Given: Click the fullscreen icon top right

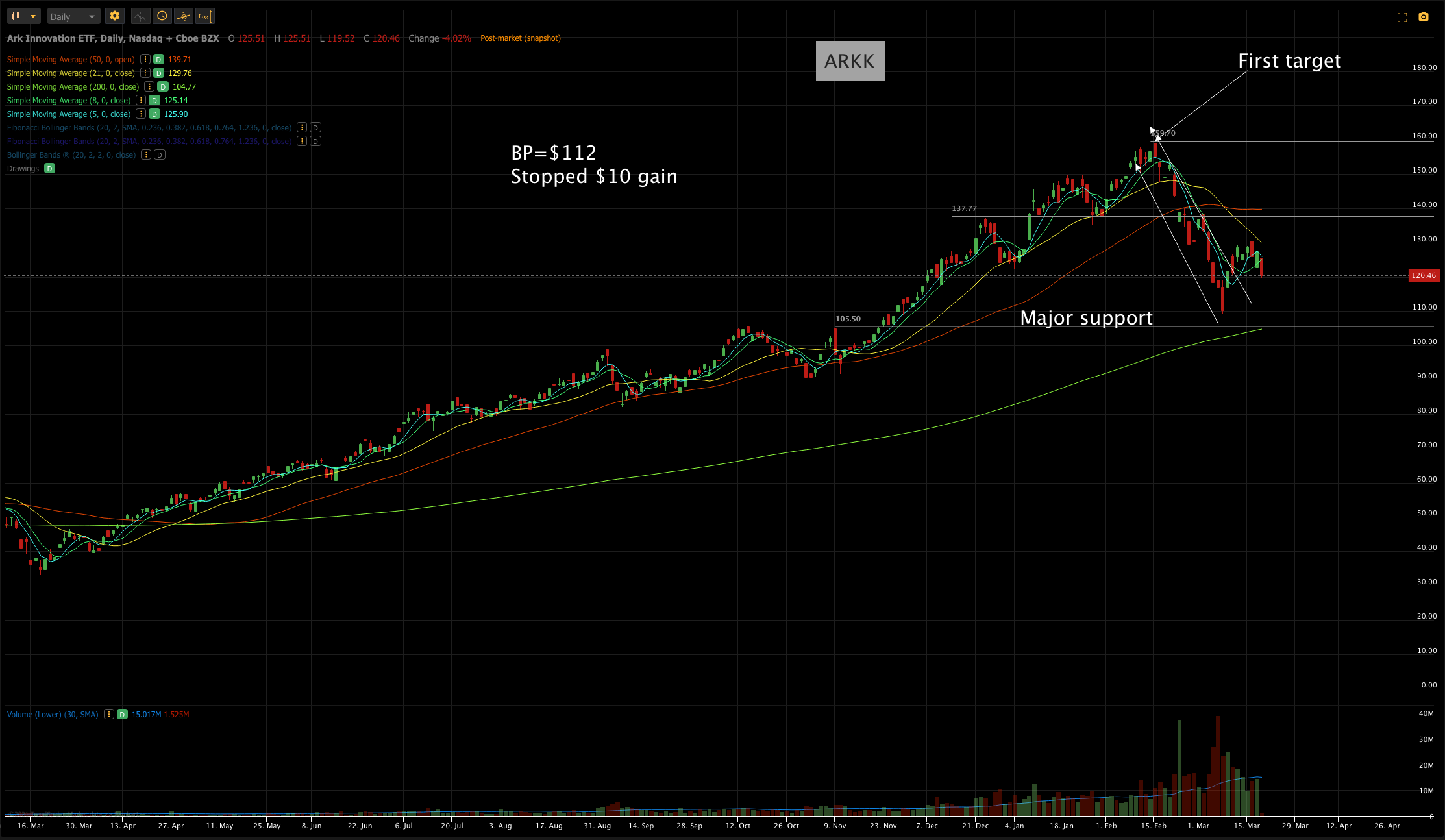Looking at the screenshot, I should tap(1402, 18).
